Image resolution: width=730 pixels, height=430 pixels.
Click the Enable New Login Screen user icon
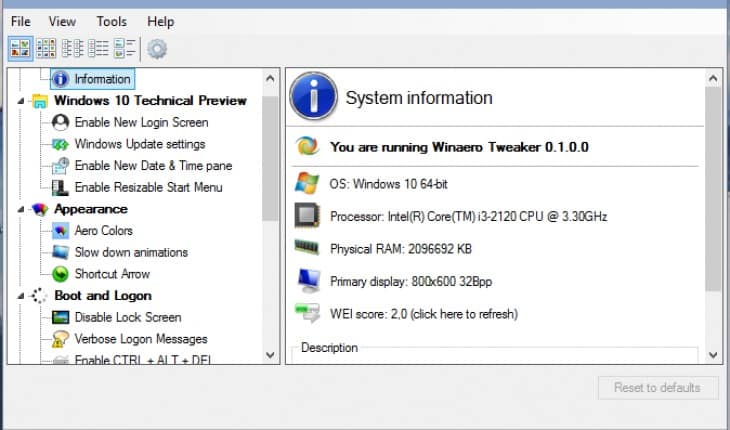pos(61,122)
